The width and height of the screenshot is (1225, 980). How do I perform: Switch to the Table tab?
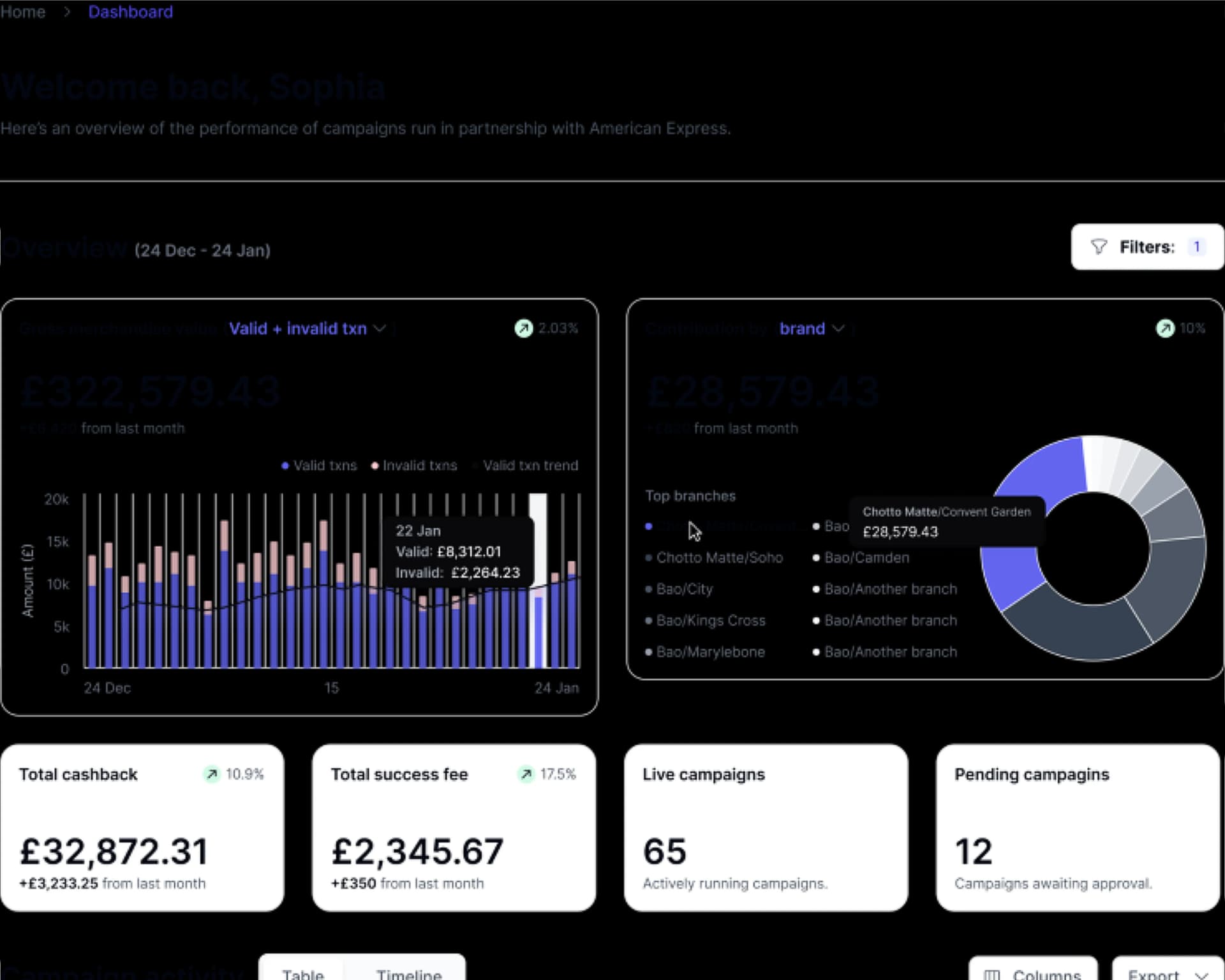(303, 974)
